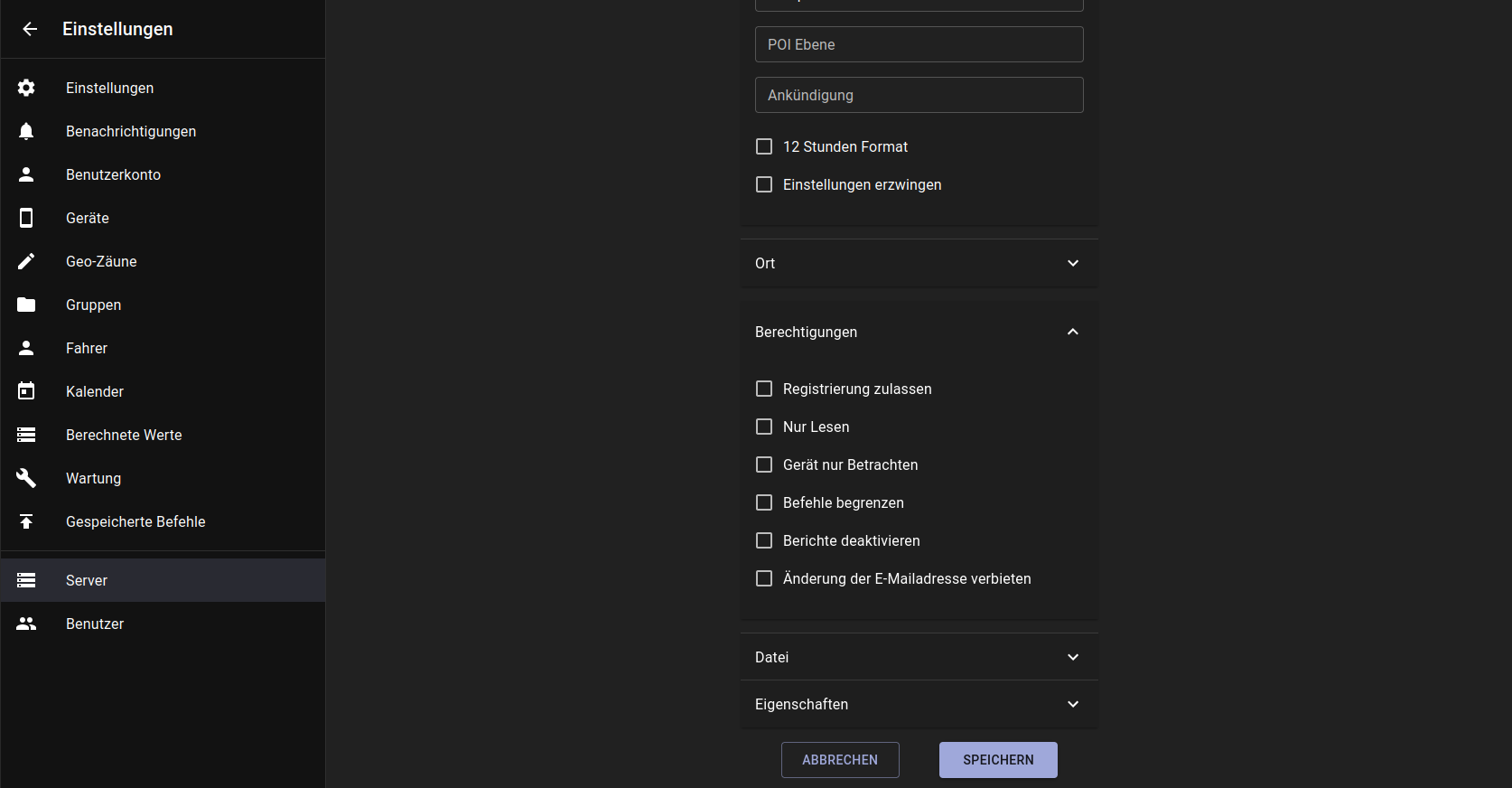Click the back arrow next to Einstellungen
1512x788 pixels.
[x=30, y=29]
